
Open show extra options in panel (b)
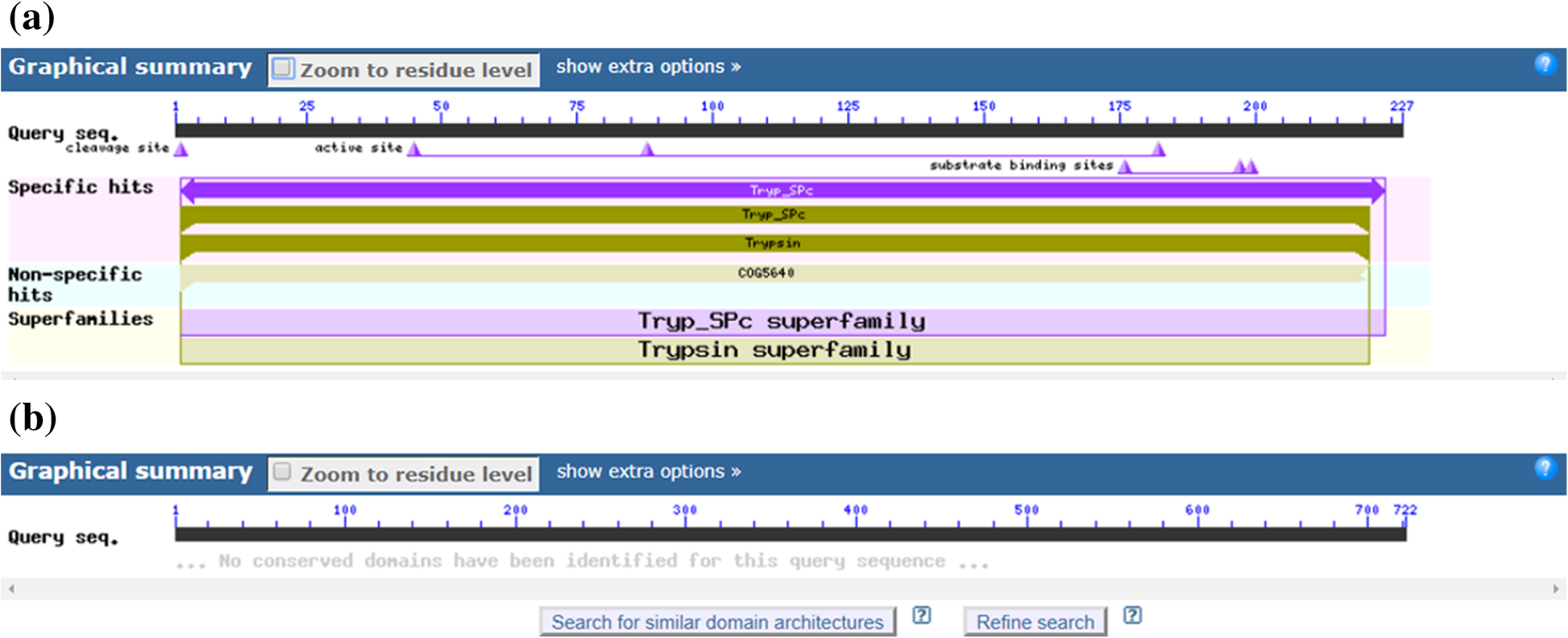[x=648, y=471]
